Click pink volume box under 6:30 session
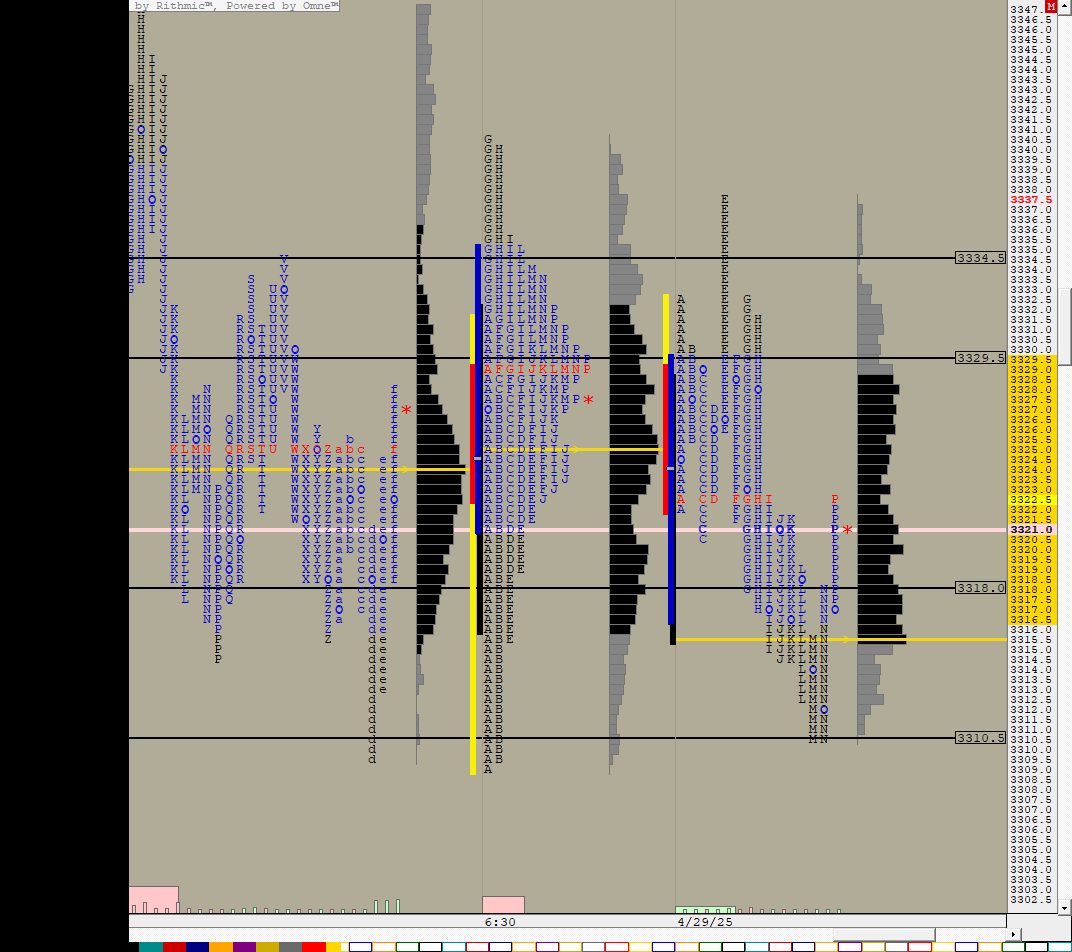This screenshot has height=952, width=1072. [503, 904]
